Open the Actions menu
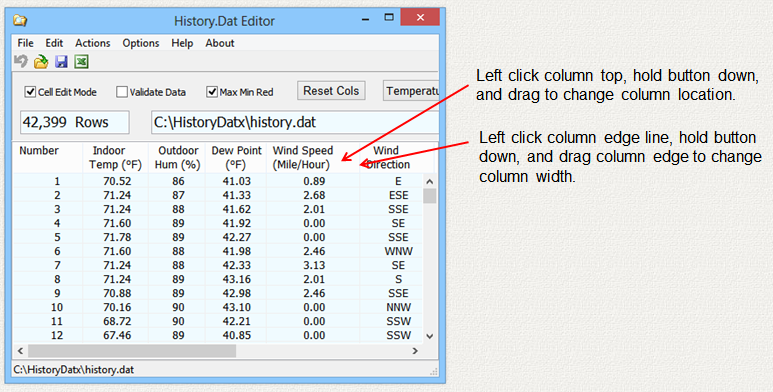The image size is (773, 392). (x=93, y=43)
